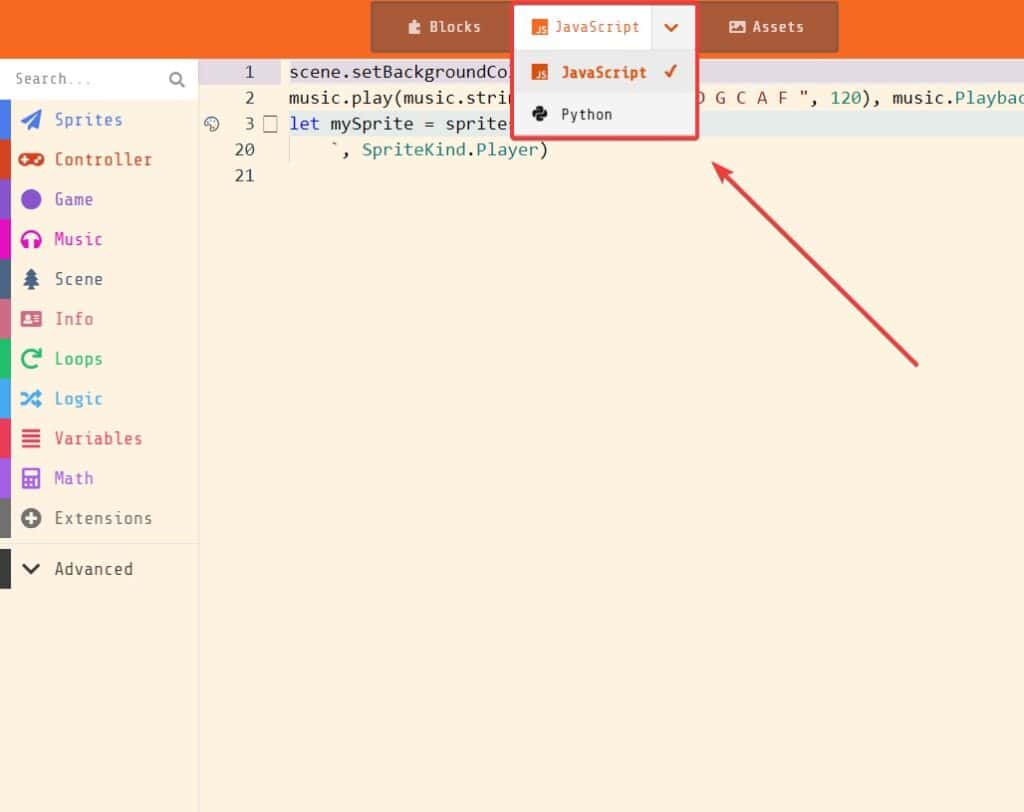Click the Variables category label
Viewport: 1024px width, 812px height.
pyautogui.click(x=100, y=438)
